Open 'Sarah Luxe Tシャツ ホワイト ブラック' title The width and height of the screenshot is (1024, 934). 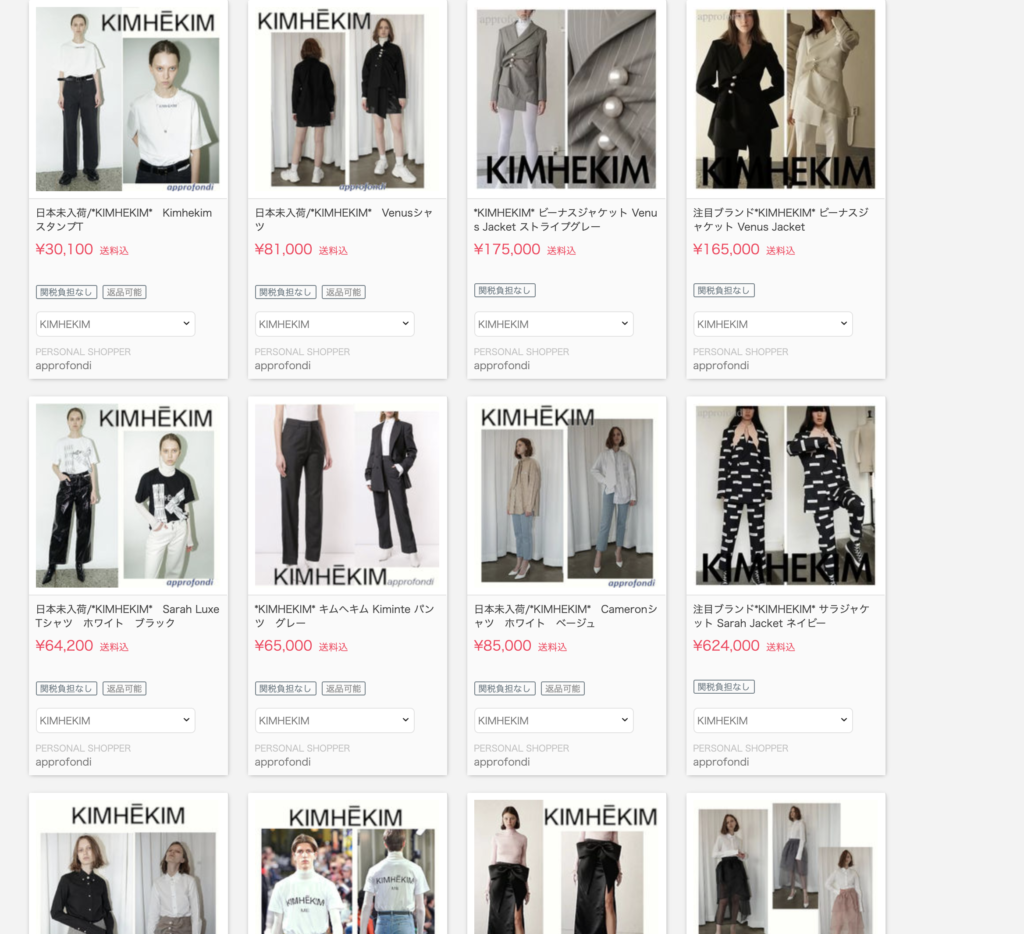pyautogui.click(x=127, y=616)
